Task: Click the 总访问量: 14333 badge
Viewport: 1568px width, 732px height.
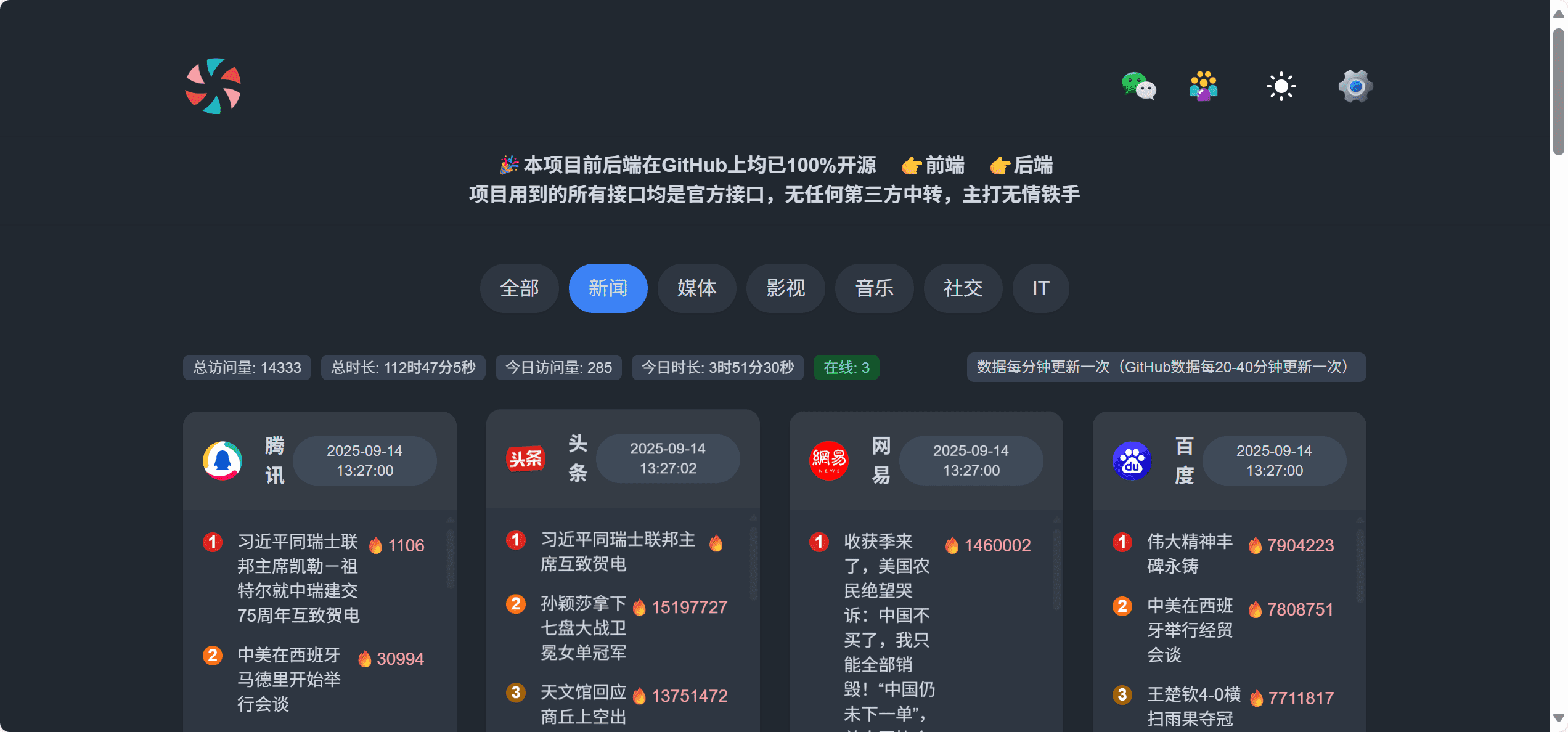Action: 247,367
